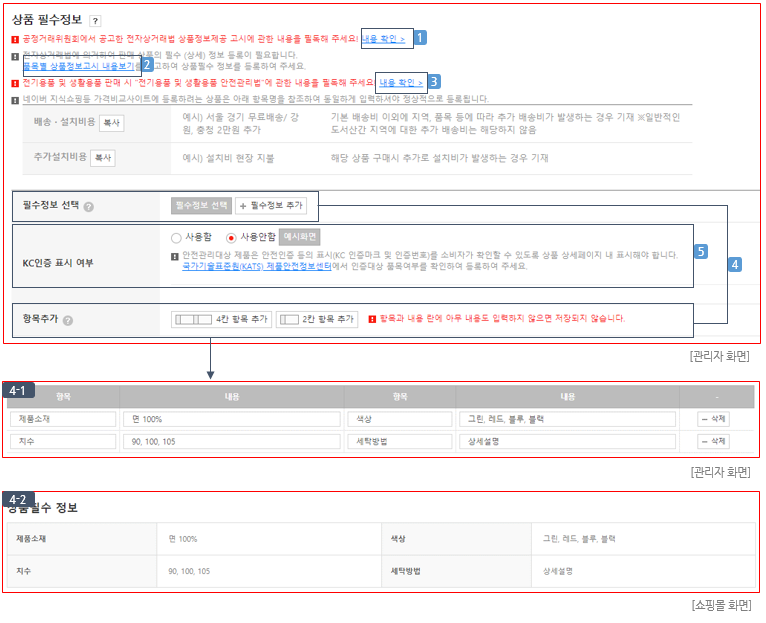Screen dimensions: 766x623
Task: Click 예시화면 button
Action: point(299,237)
